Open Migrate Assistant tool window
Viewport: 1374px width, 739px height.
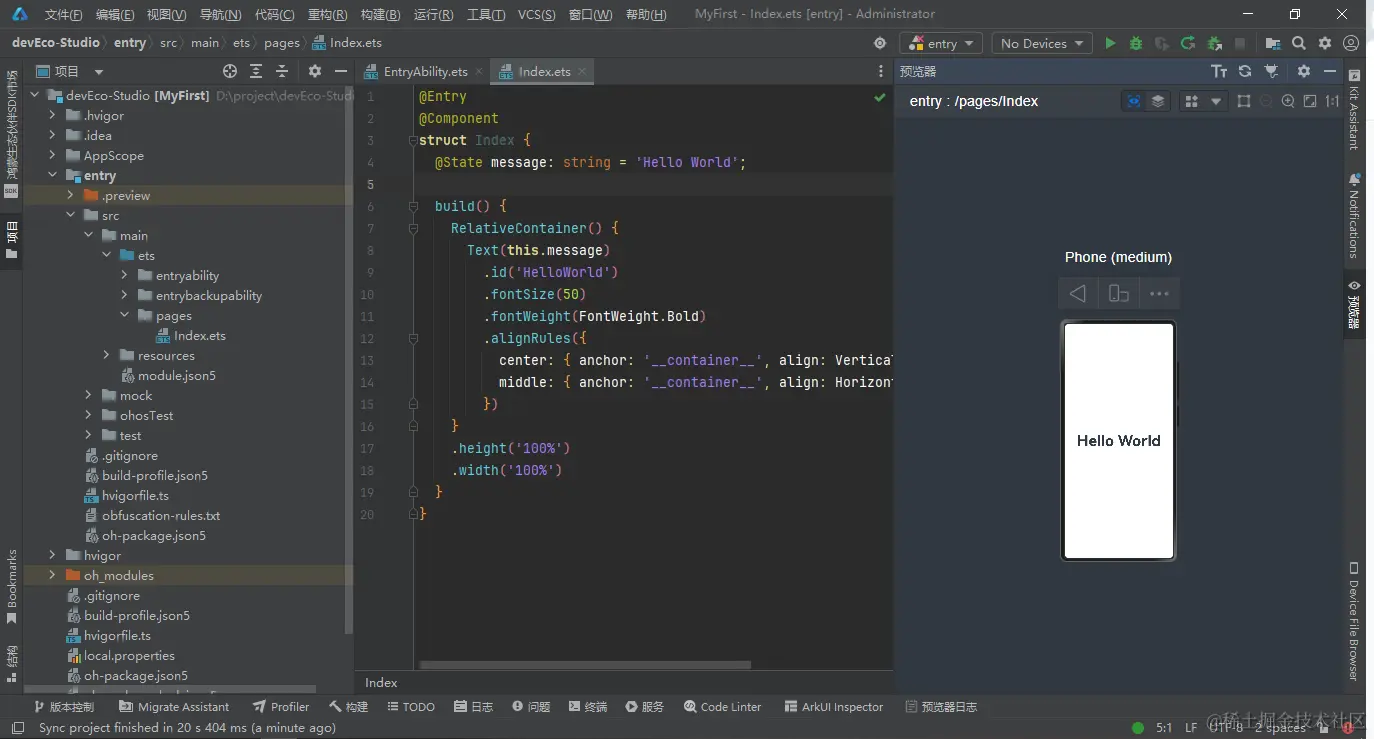(x=174, y=706)
